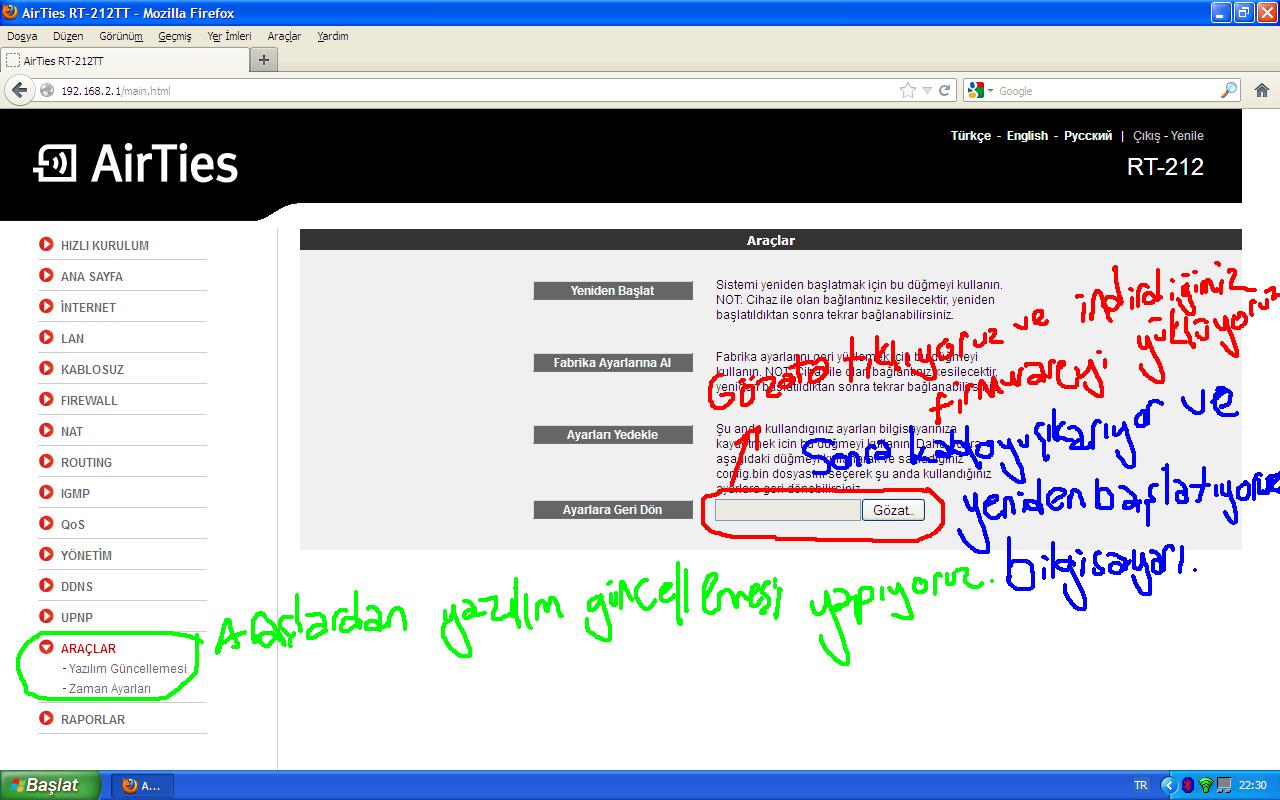Open HIZLI KURULUM sidebar section
The width and height of the screenshot is (1280, 800).
104,245
